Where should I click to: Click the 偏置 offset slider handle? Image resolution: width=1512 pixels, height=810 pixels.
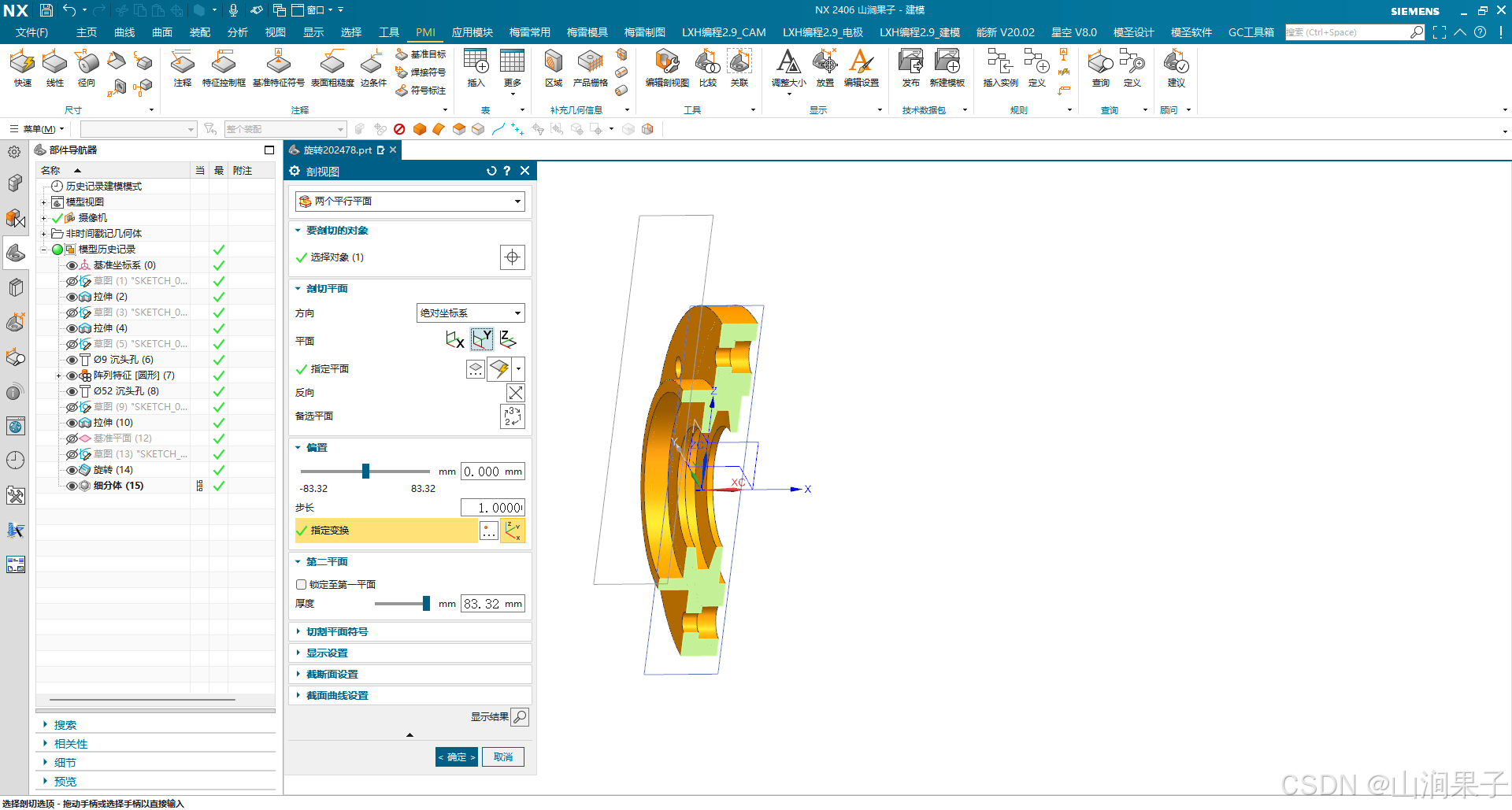coord(365,472)
